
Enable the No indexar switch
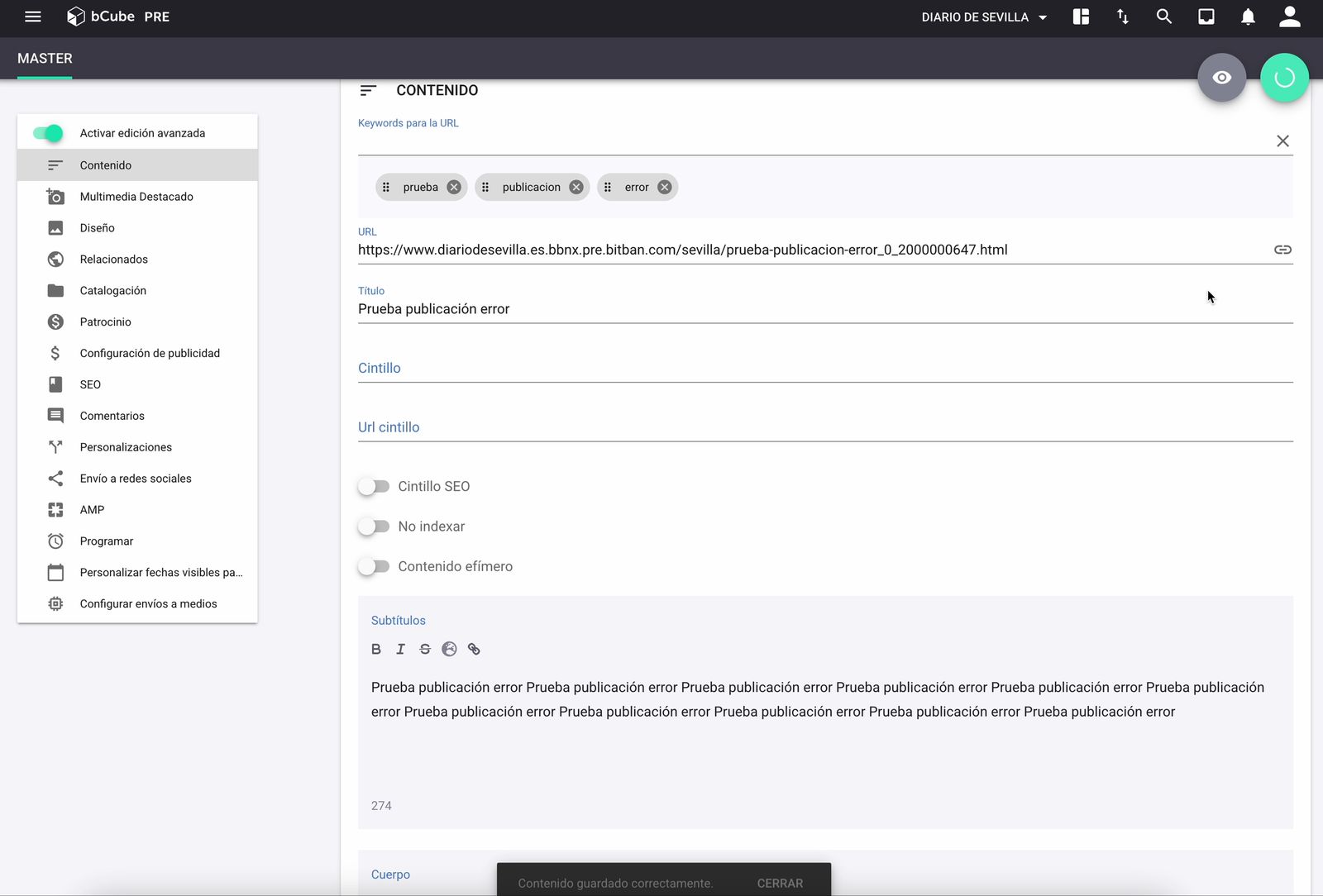click(374, 527)
